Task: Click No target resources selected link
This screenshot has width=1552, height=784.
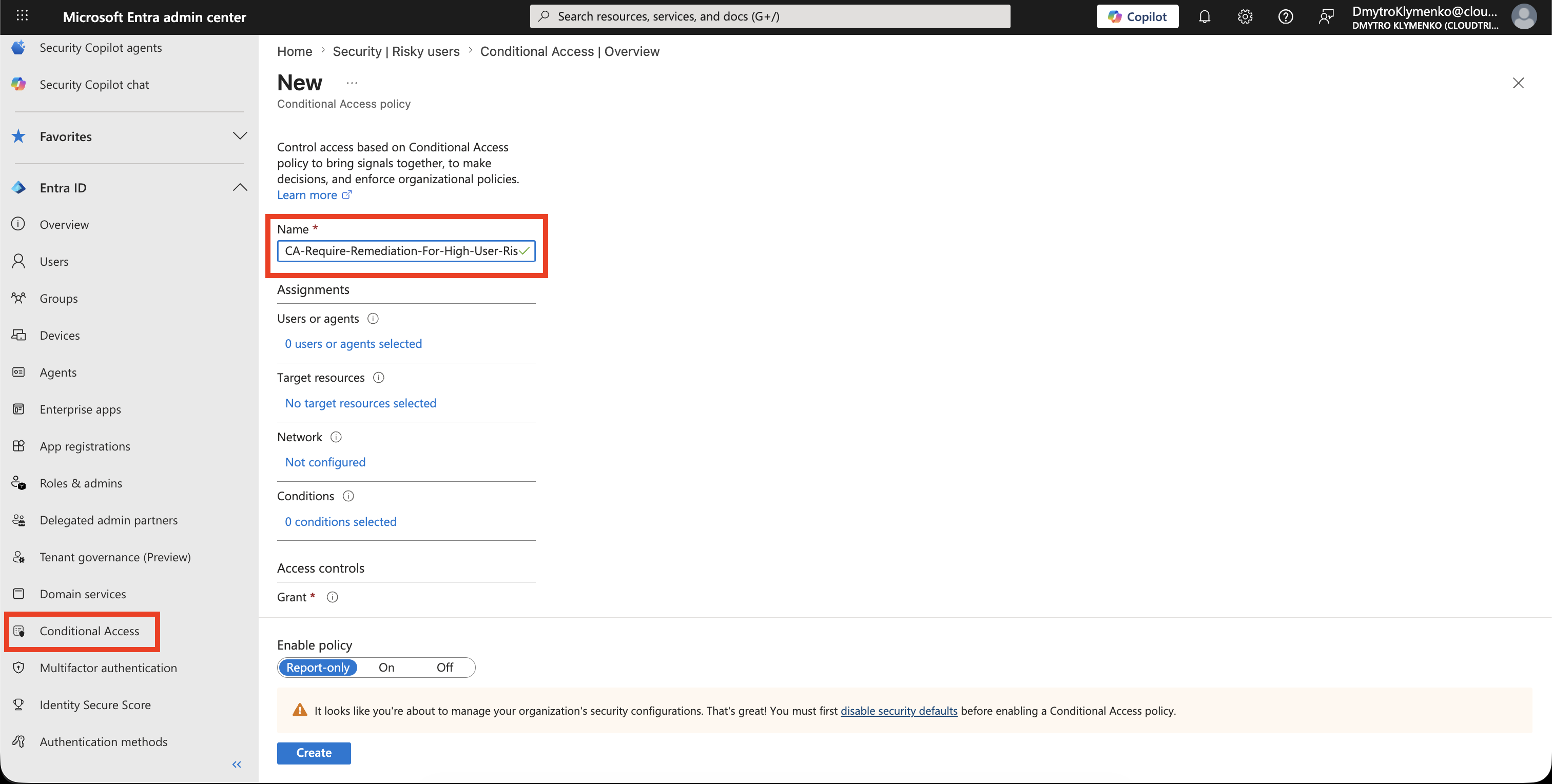Action: (361, 403)
